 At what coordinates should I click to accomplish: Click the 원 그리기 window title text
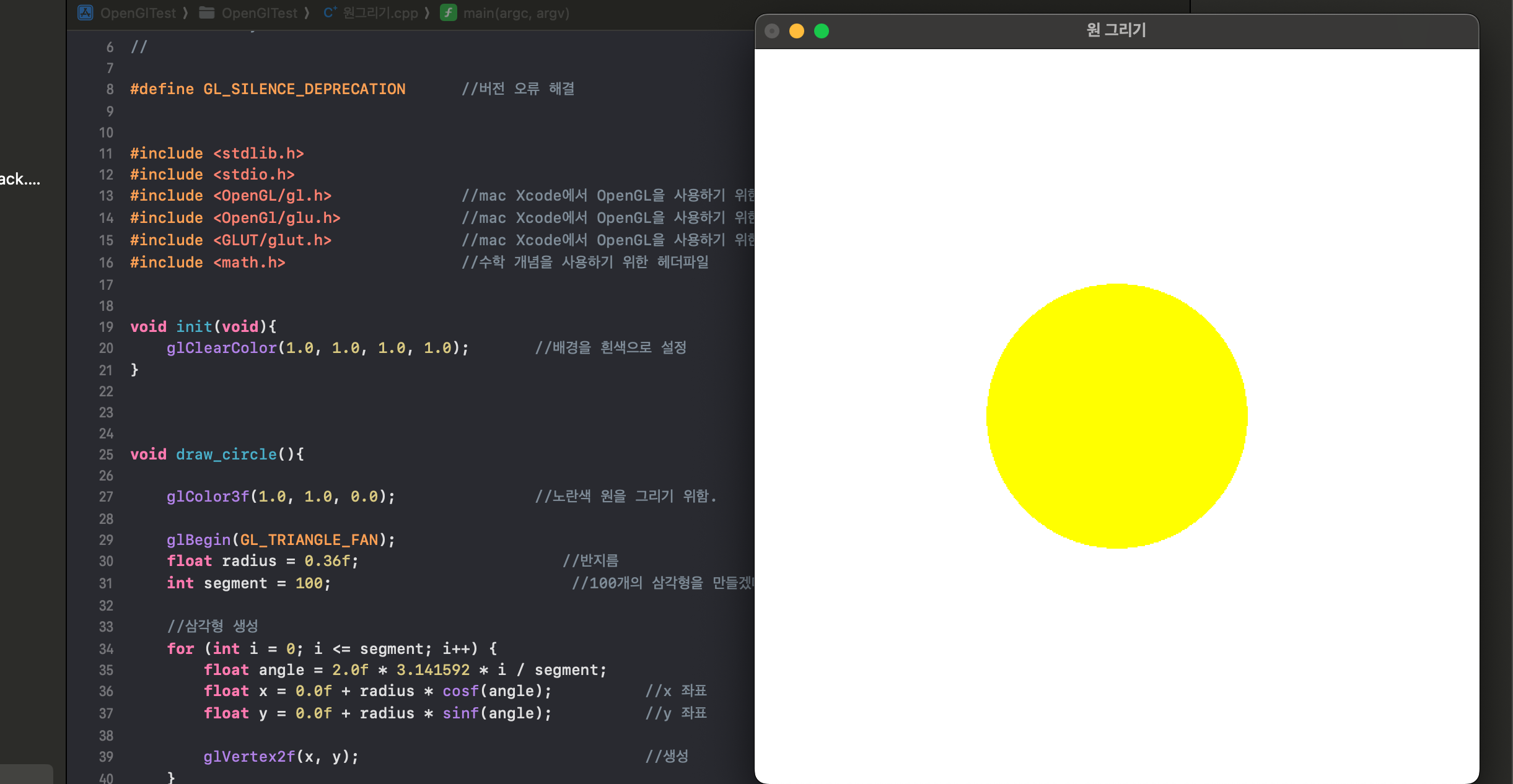pyautogui.click(x=1116, y=30)
